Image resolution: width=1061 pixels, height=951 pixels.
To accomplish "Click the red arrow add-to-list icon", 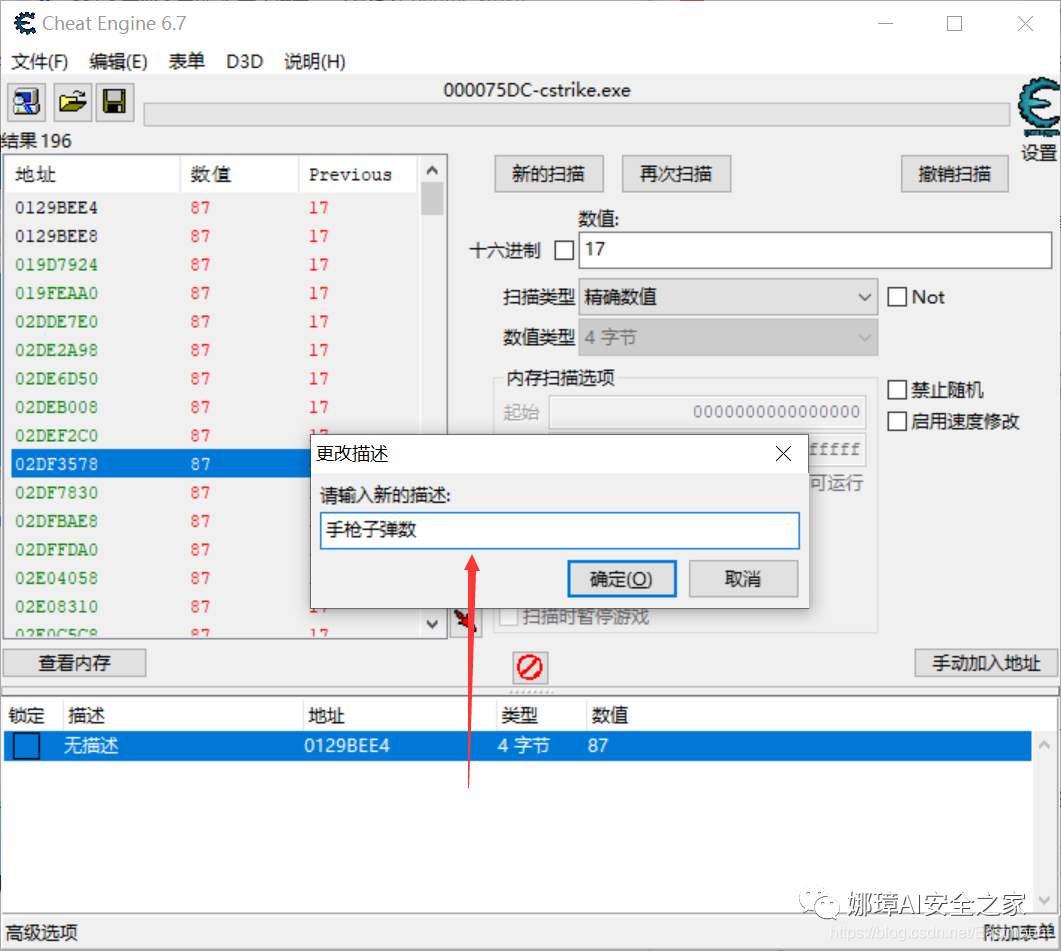I will coord(464,620).
